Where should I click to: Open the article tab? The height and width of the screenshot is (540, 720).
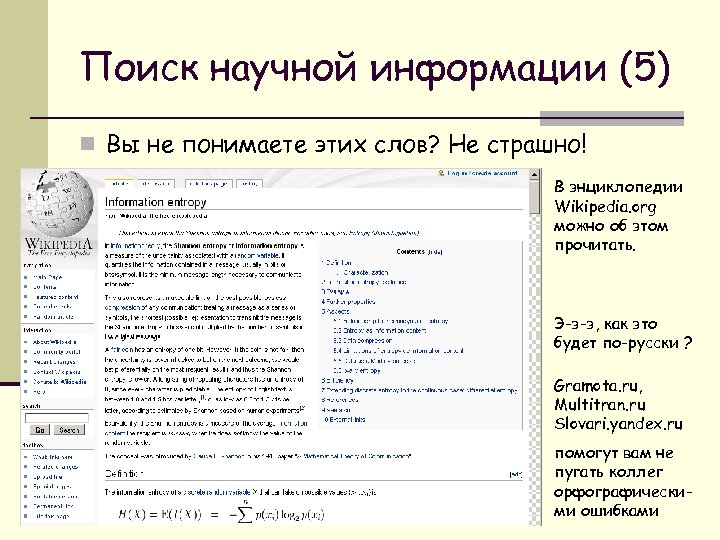[119, 184]
